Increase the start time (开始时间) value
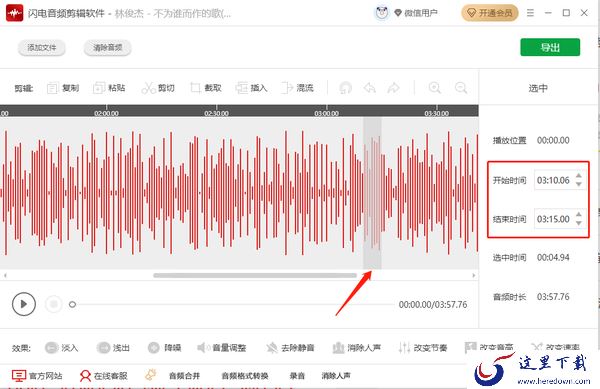 point(579,176)
